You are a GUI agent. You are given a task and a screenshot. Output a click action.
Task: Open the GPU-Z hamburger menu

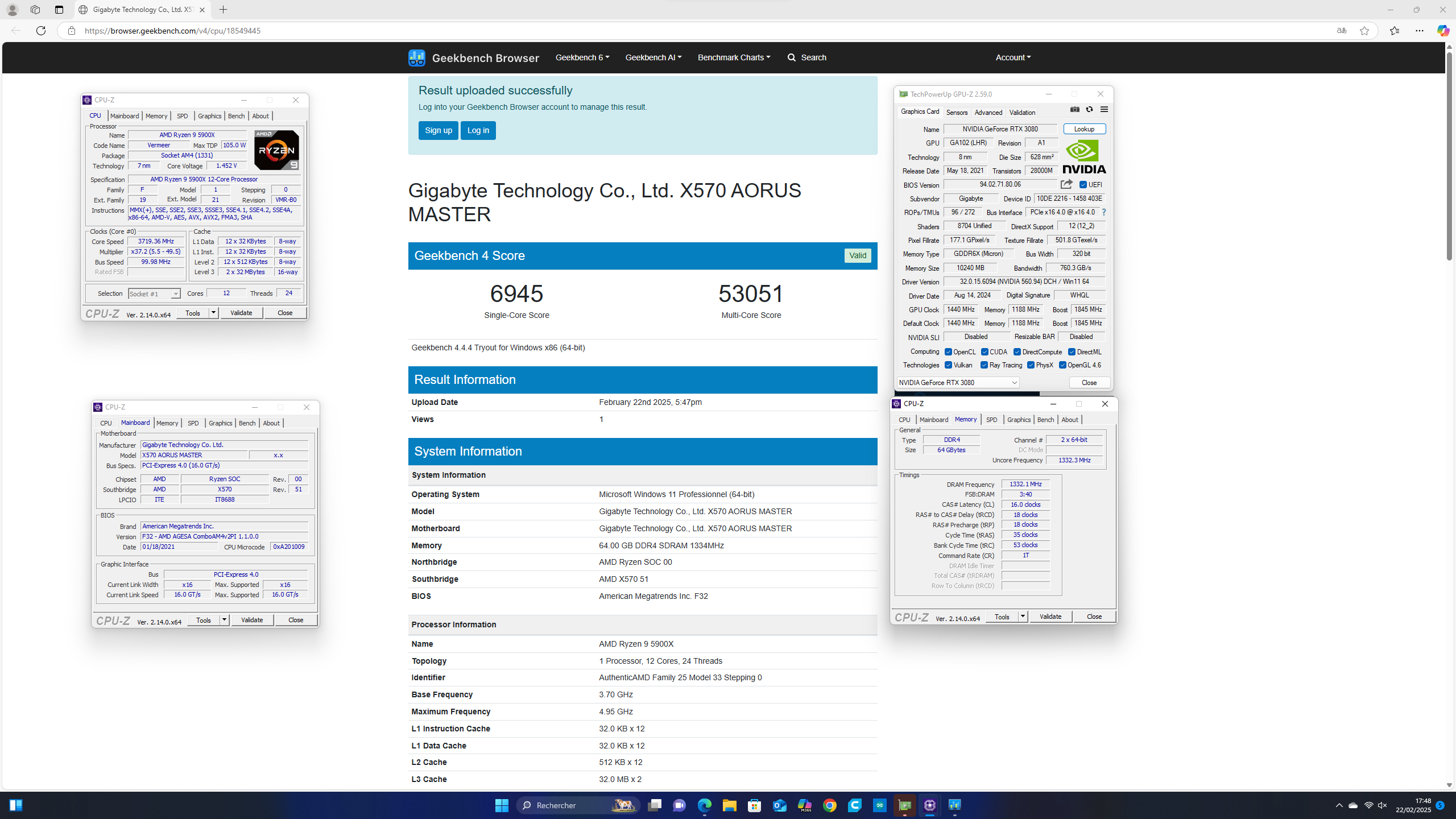[x=1104, y=110]
